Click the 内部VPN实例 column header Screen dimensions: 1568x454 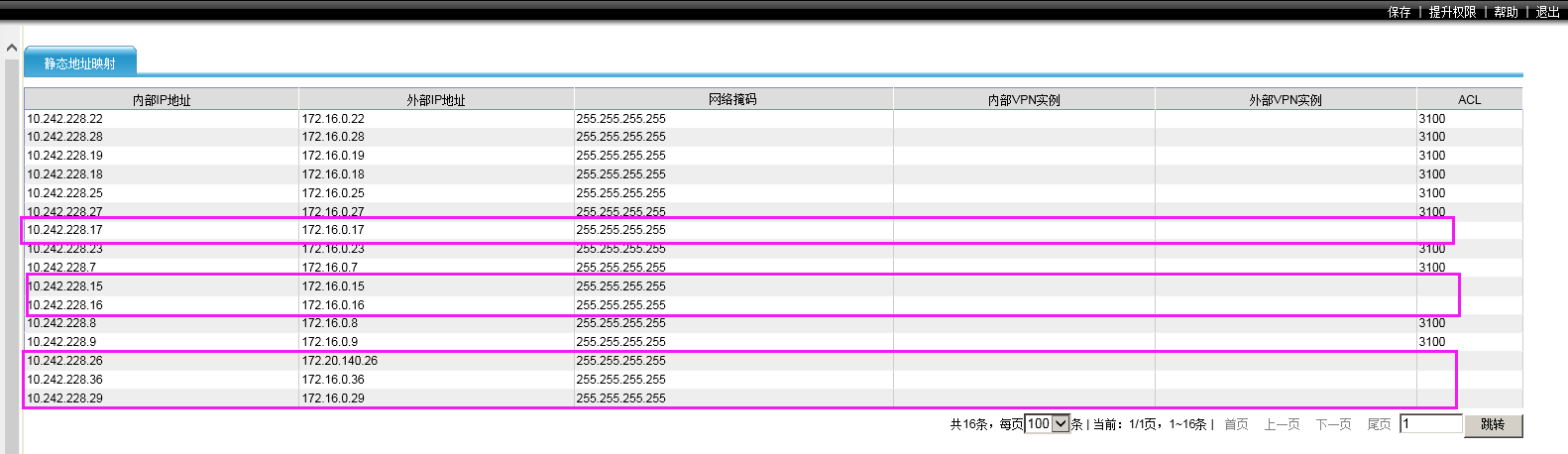point(1024,99)
